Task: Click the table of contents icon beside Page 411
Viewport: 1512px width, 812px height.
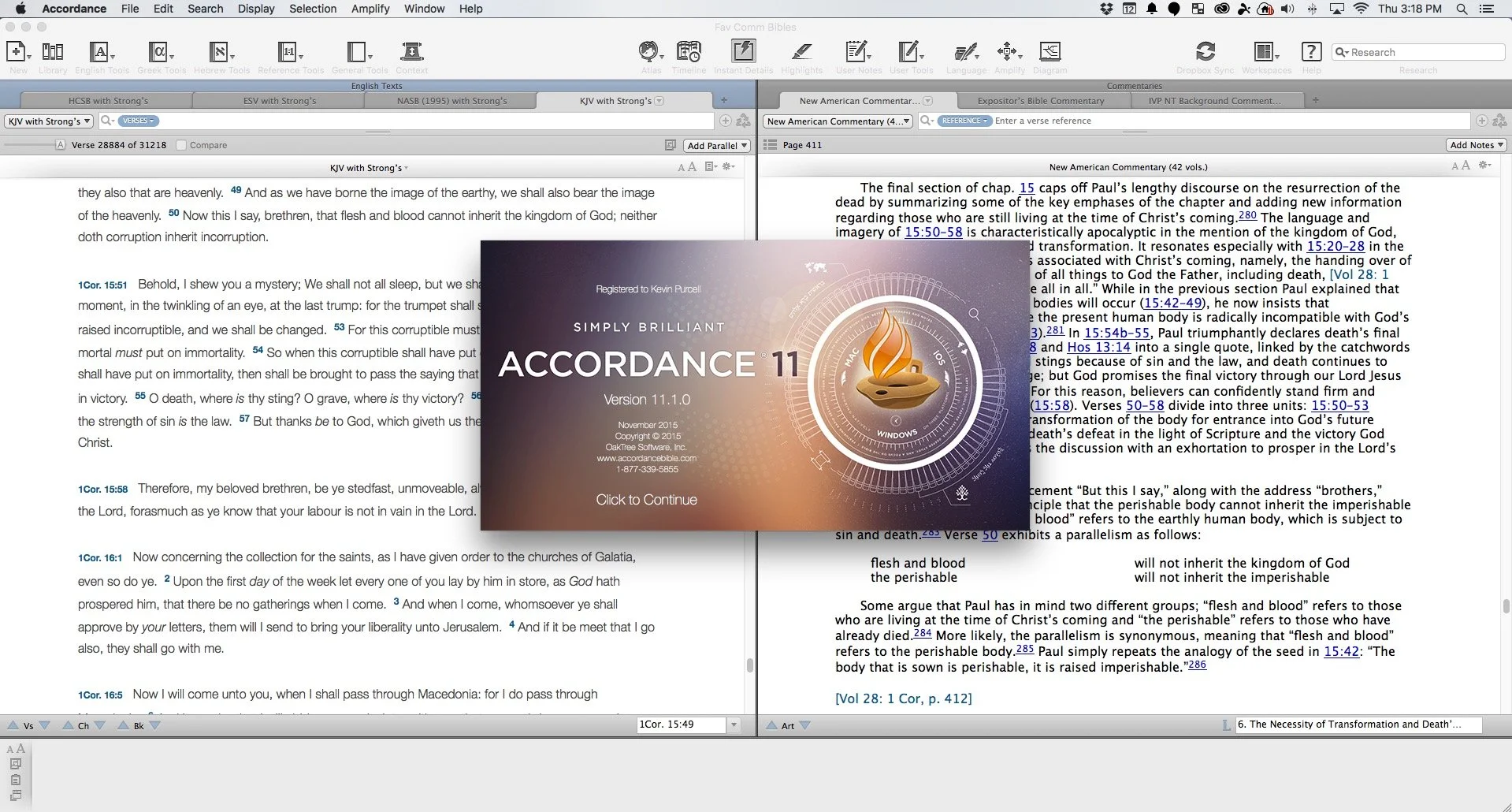Action: click(x=770, y=145)
